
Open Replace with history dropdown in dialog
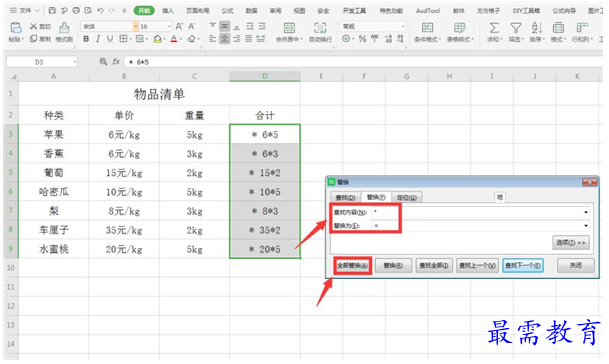tap(586, 225)
